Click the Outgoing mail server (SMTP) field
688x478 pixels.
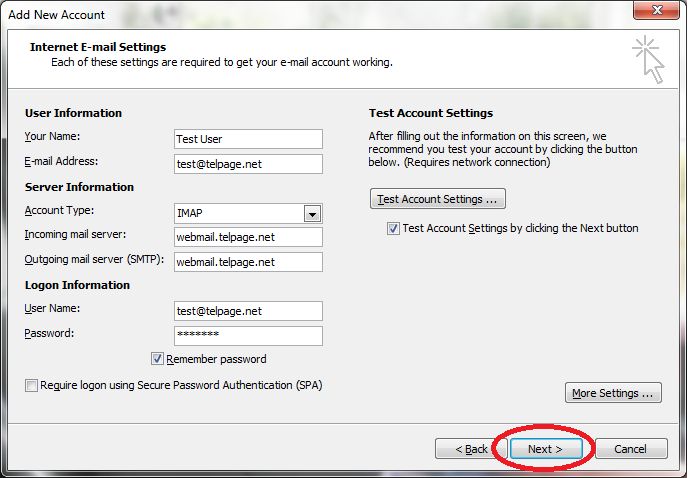pyautogui.click(x=248, y=262)
